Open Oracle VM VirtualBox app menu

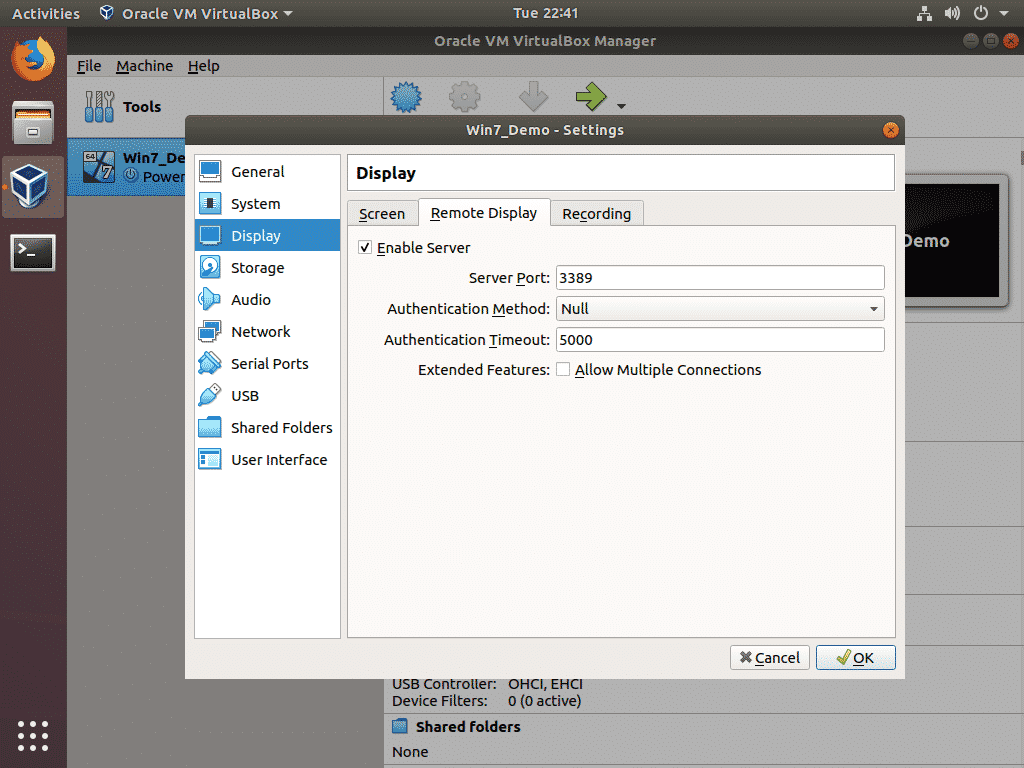click(196, 14)
